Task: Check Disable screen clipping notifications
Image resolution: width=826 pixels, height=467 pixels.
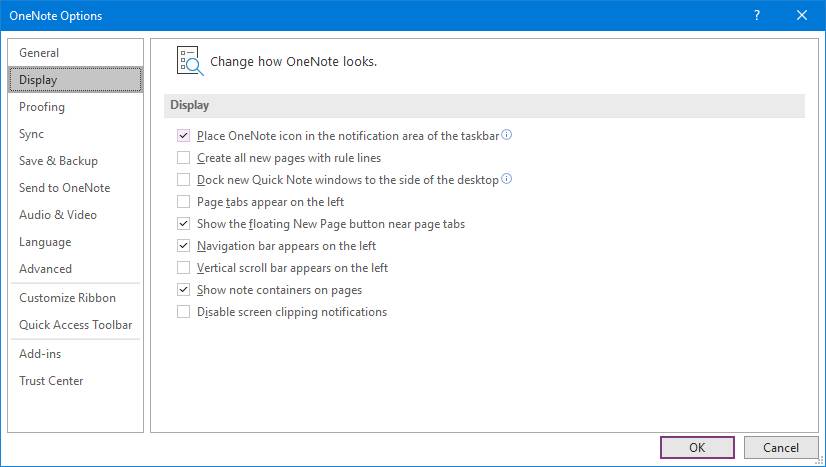Action: [183, 312]
